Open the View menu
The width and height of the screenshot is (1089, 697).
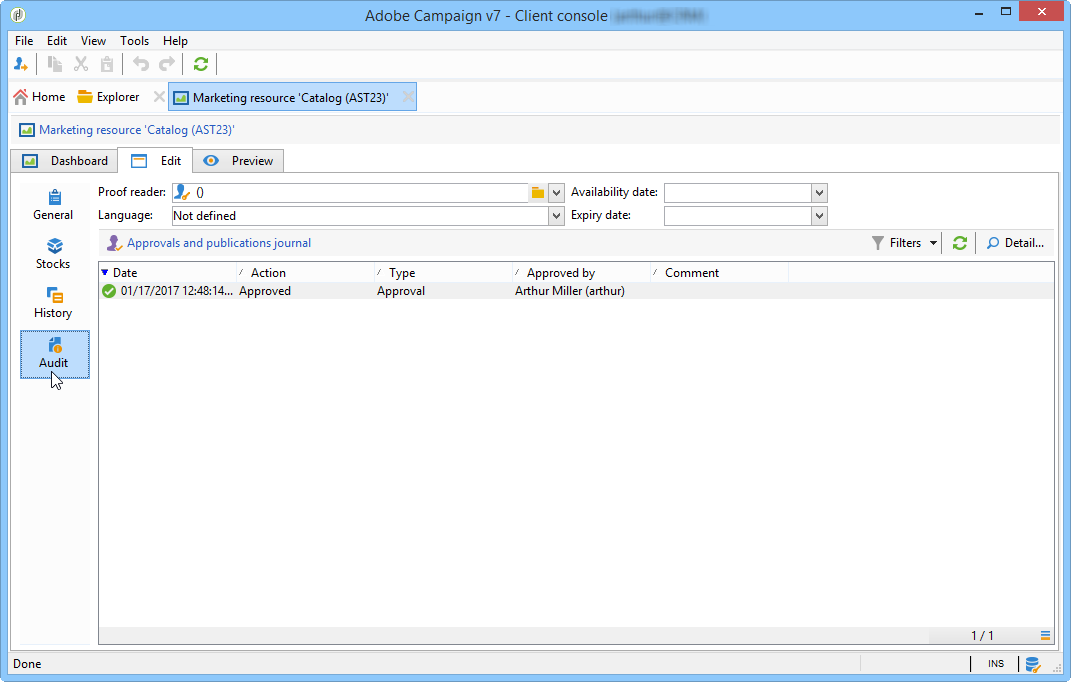click(93, 41)
